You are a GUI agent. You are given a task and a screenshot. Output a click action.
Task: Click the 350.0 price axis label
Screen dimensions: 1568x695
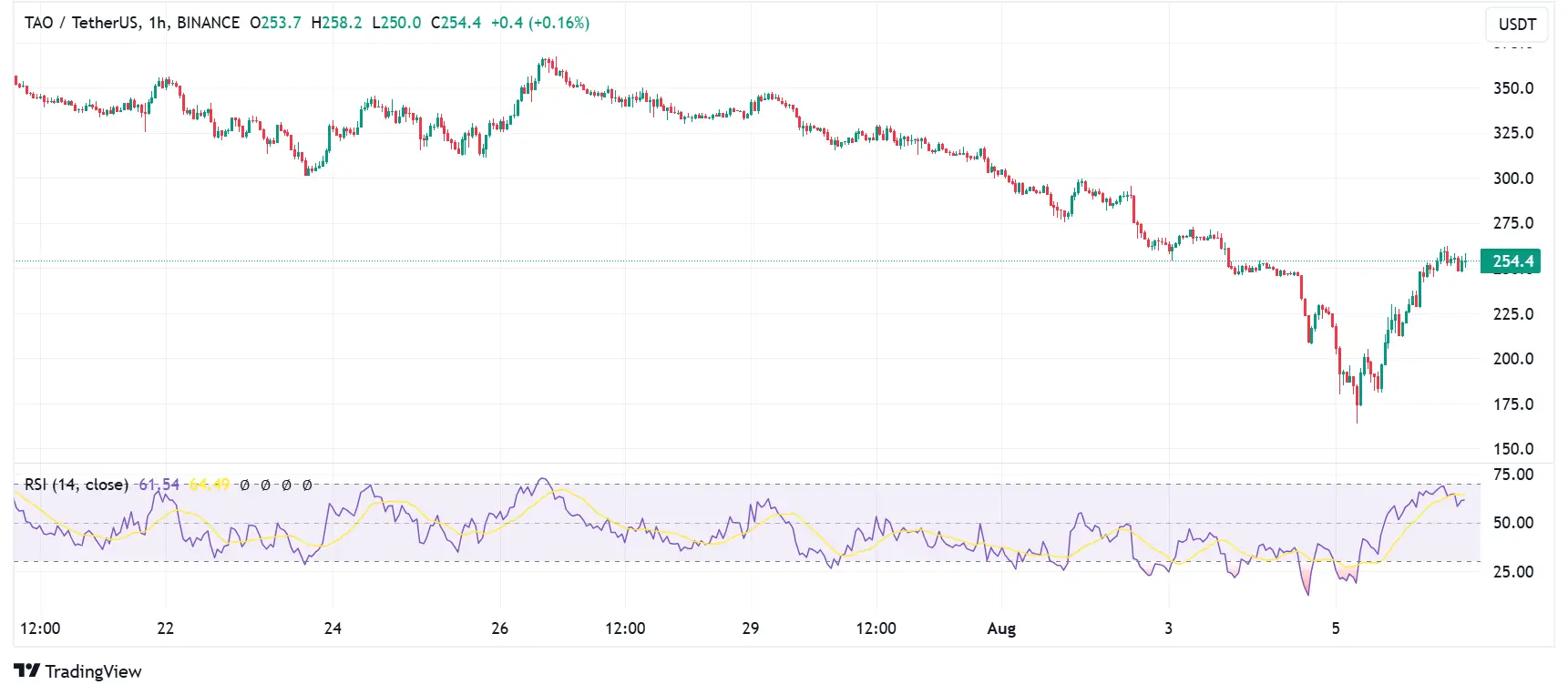click(1512, 88)
